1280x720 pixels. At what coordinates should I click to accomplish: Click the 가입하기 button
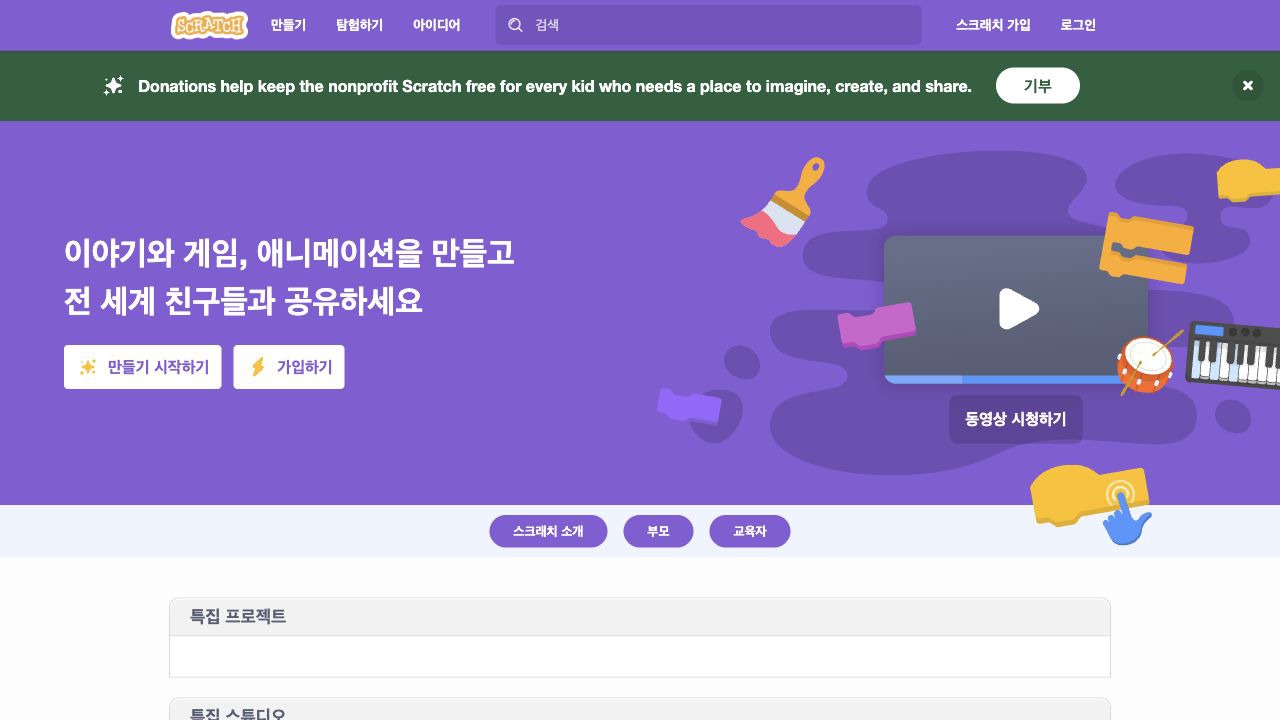click(x=289, y=367)
